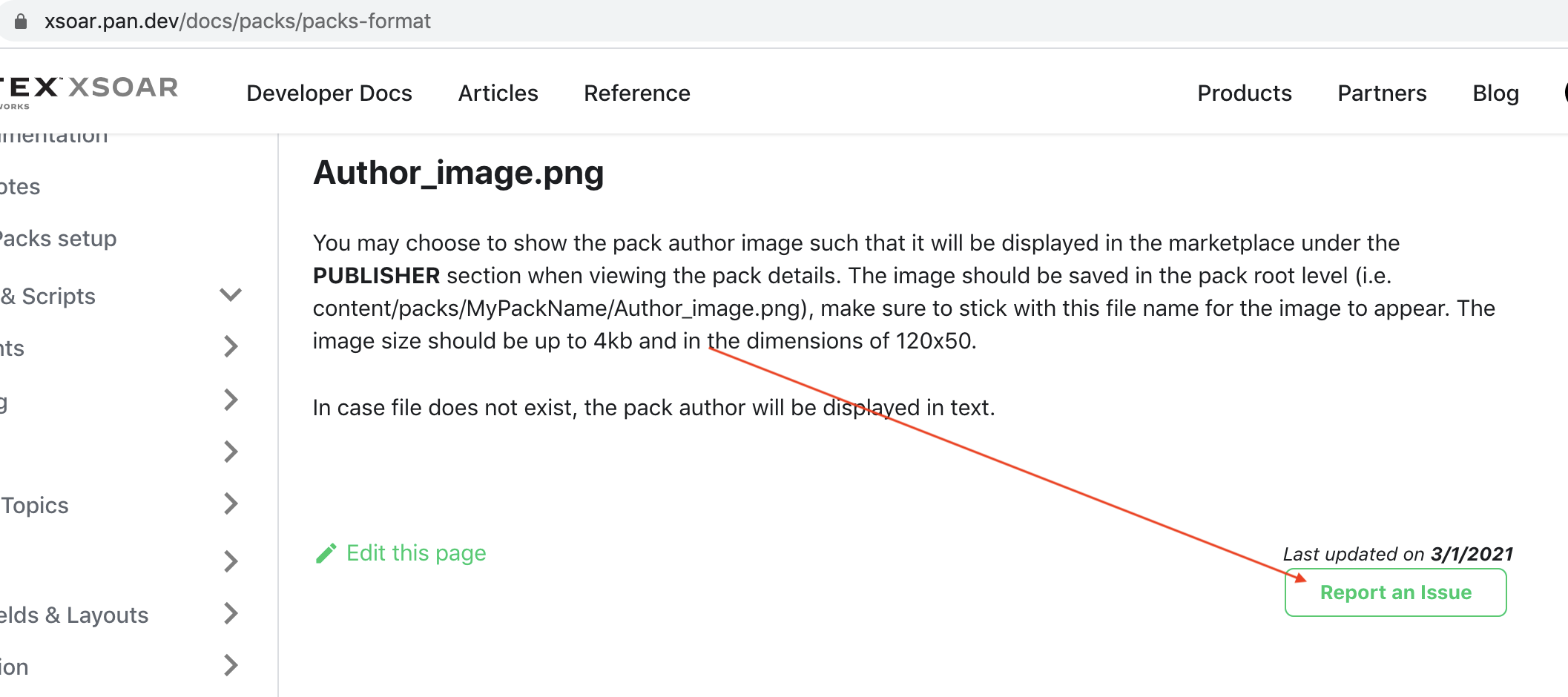
Task: Open the Partners link in navbar
Action: 1381,93
